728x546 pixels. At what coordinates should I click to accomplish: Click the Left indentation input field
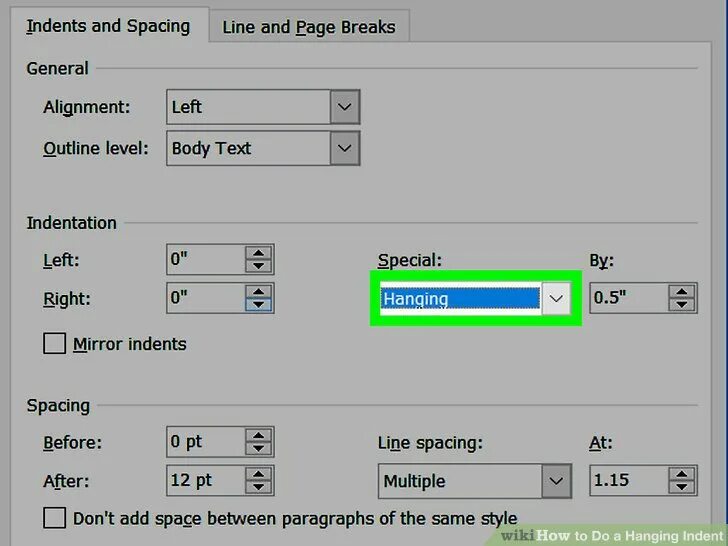(206, 260)
